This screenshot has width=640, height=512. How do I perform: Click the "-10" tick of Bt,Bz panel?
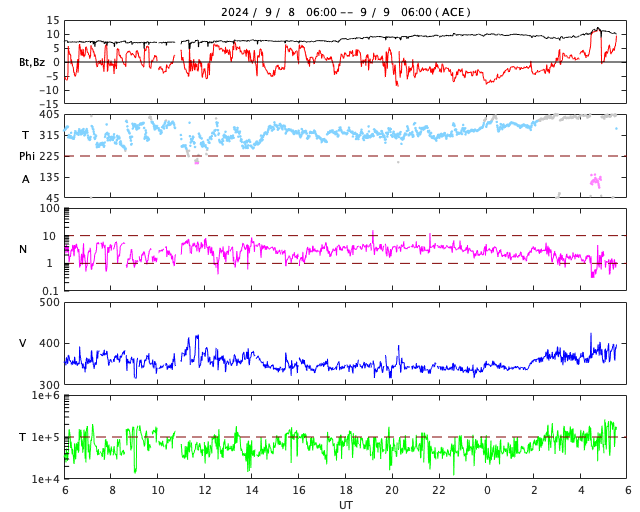coord(49,90)
